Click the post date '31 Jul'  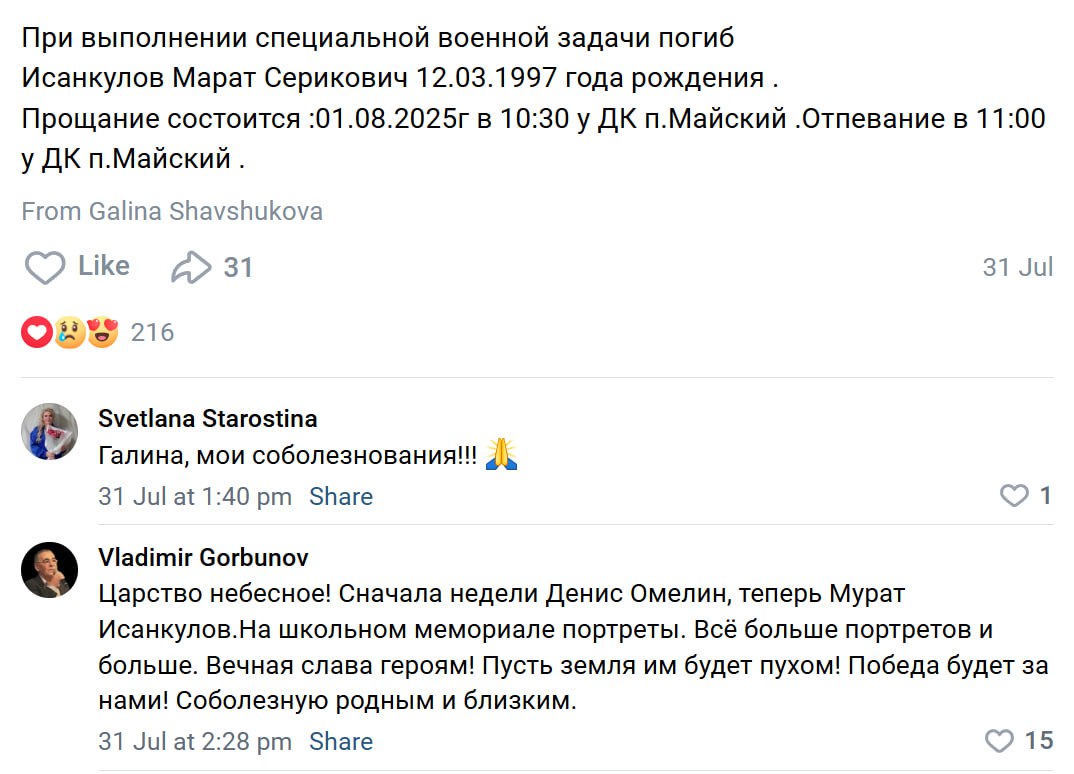[x=1018, y=267]
